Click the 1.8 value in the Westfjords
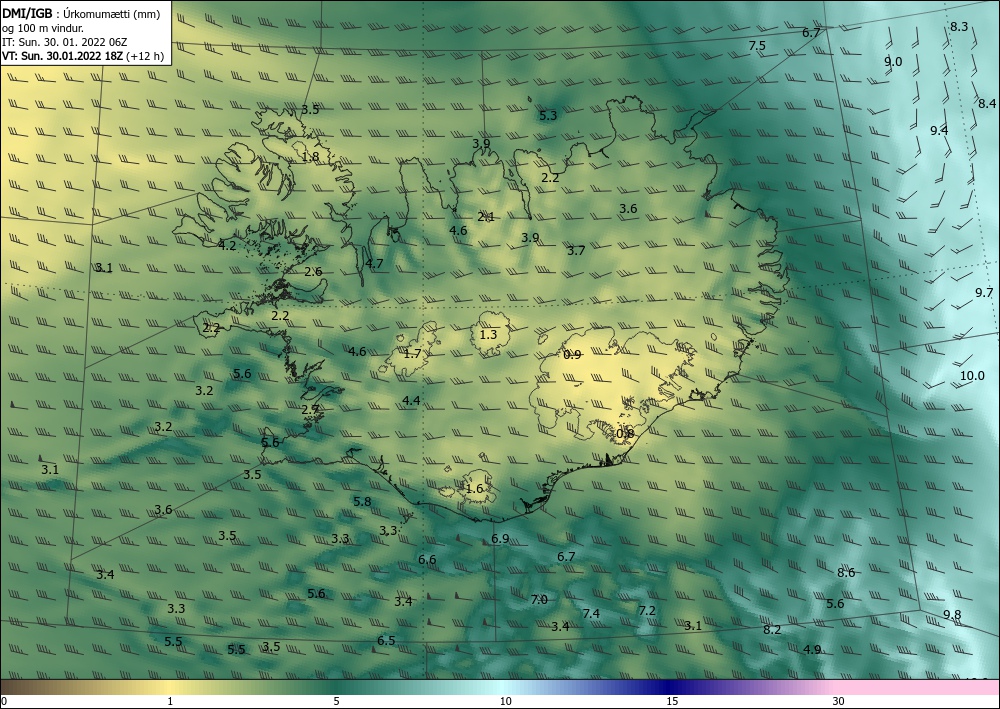The height and width of the screenshot is (709, 1000). click(x=310, y=157)
